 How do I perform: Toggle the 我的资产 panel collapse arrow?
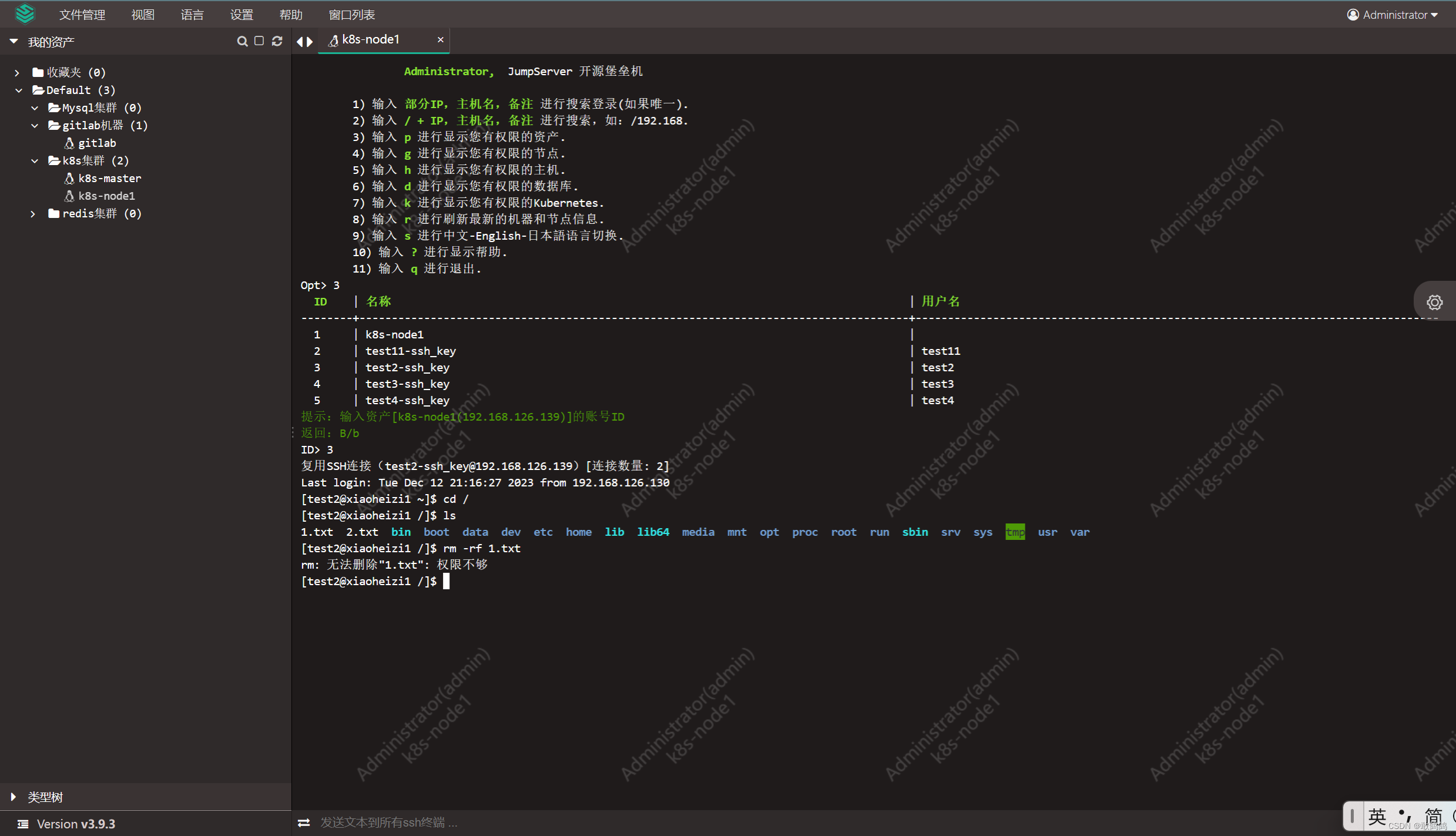point(14,42)
